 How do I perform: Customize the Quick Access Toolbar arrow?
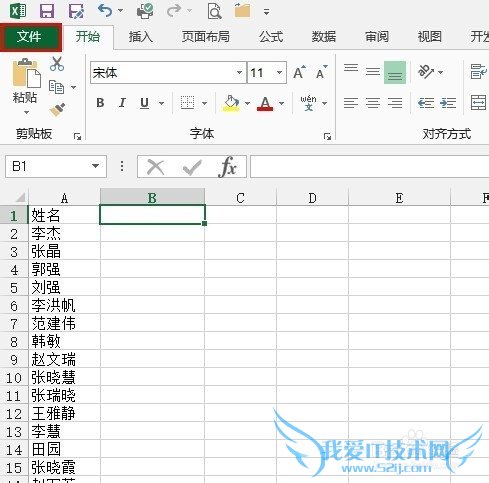pos(266,12)
